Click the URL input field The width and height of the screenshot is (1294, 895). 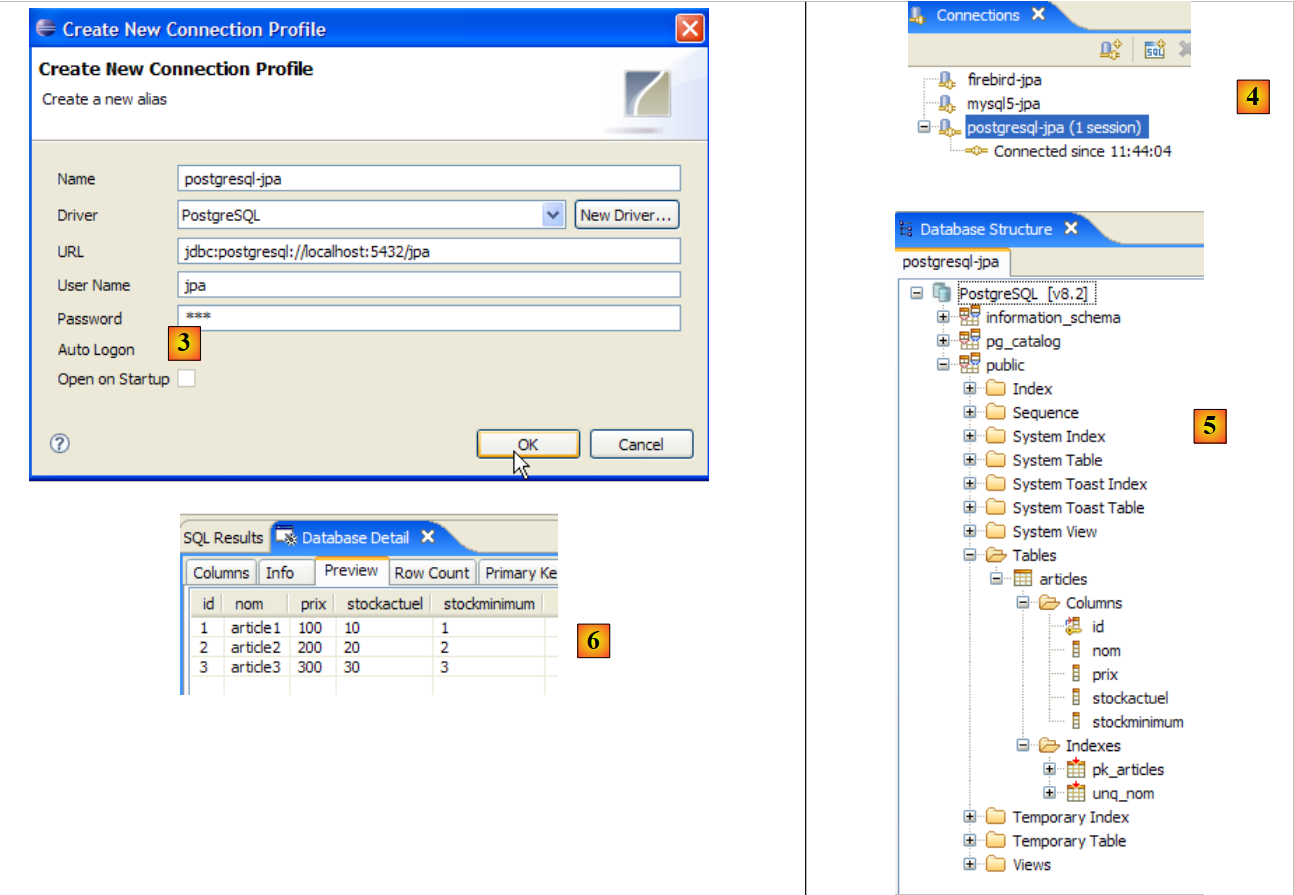coord(428,251)
